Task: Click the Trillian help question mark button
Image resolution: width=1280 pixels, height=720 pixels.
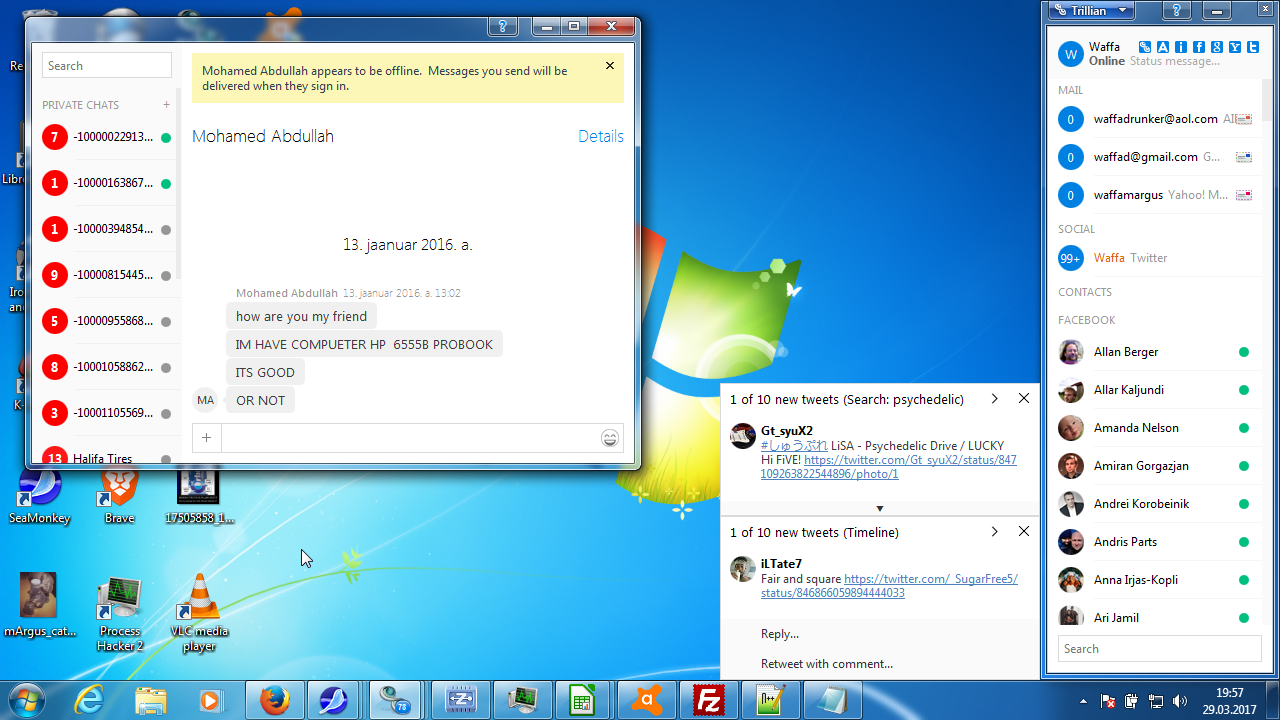Action: 1179,11
